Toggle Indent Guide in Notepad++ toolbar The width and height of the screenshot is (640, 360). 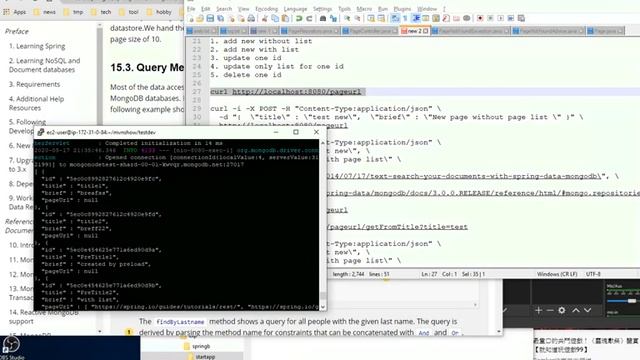pyautogui.click(x=416, y=18)
